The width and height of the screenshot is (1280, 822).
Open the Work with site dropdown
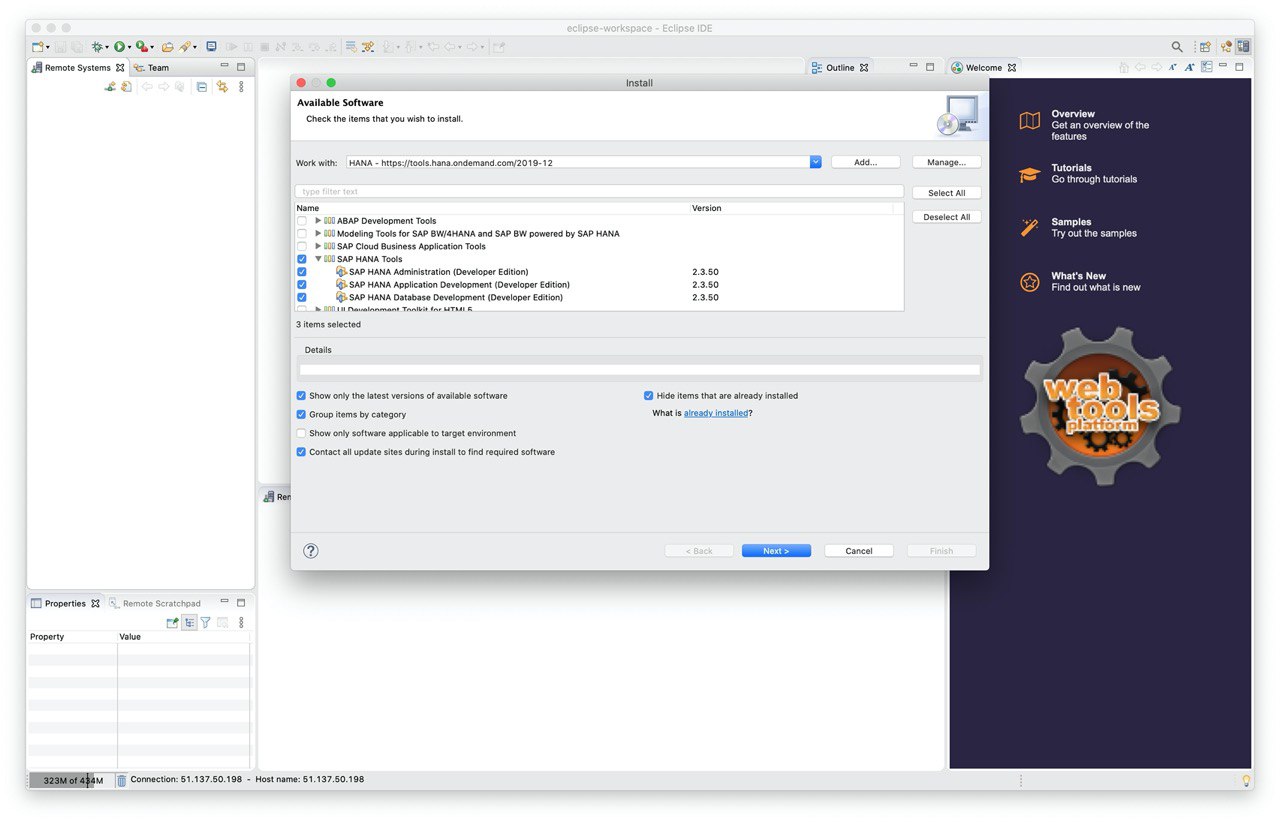click(x=815, y=162)
